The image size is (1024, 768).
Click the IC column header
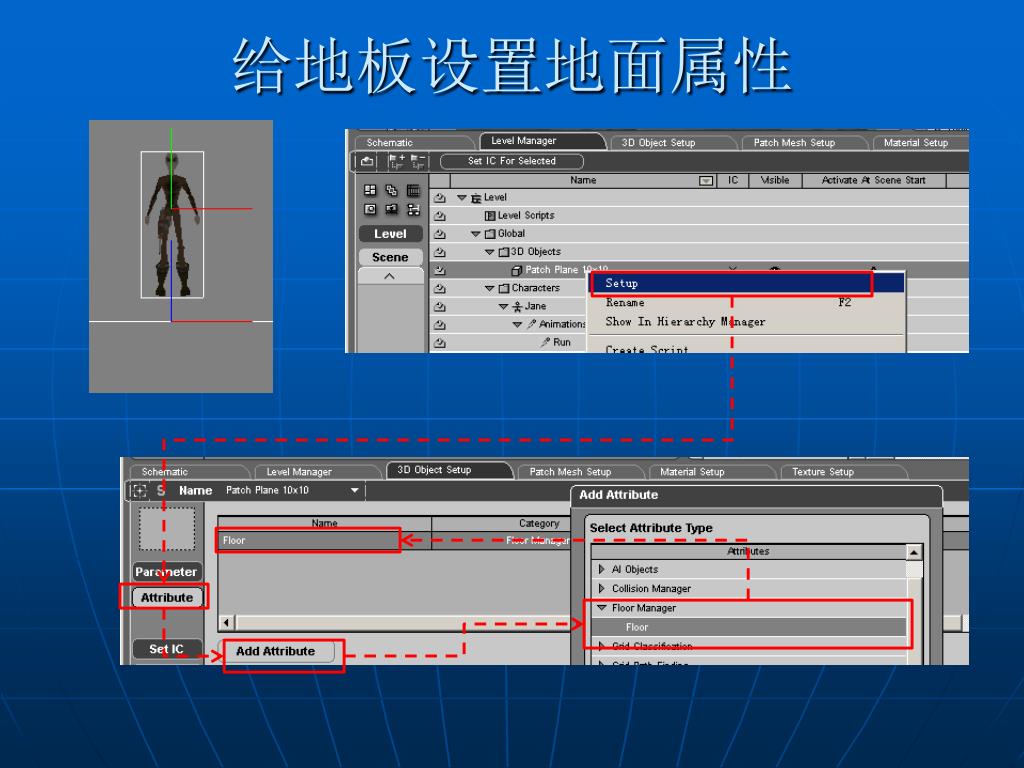(x=733, y=180)
